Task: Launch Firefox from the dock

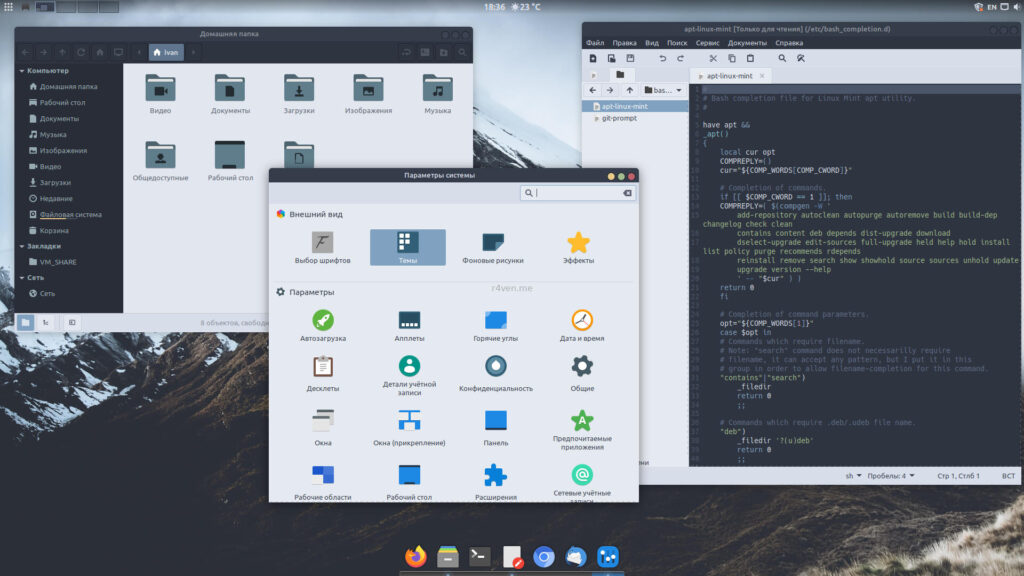Action: tap(415, 557)
